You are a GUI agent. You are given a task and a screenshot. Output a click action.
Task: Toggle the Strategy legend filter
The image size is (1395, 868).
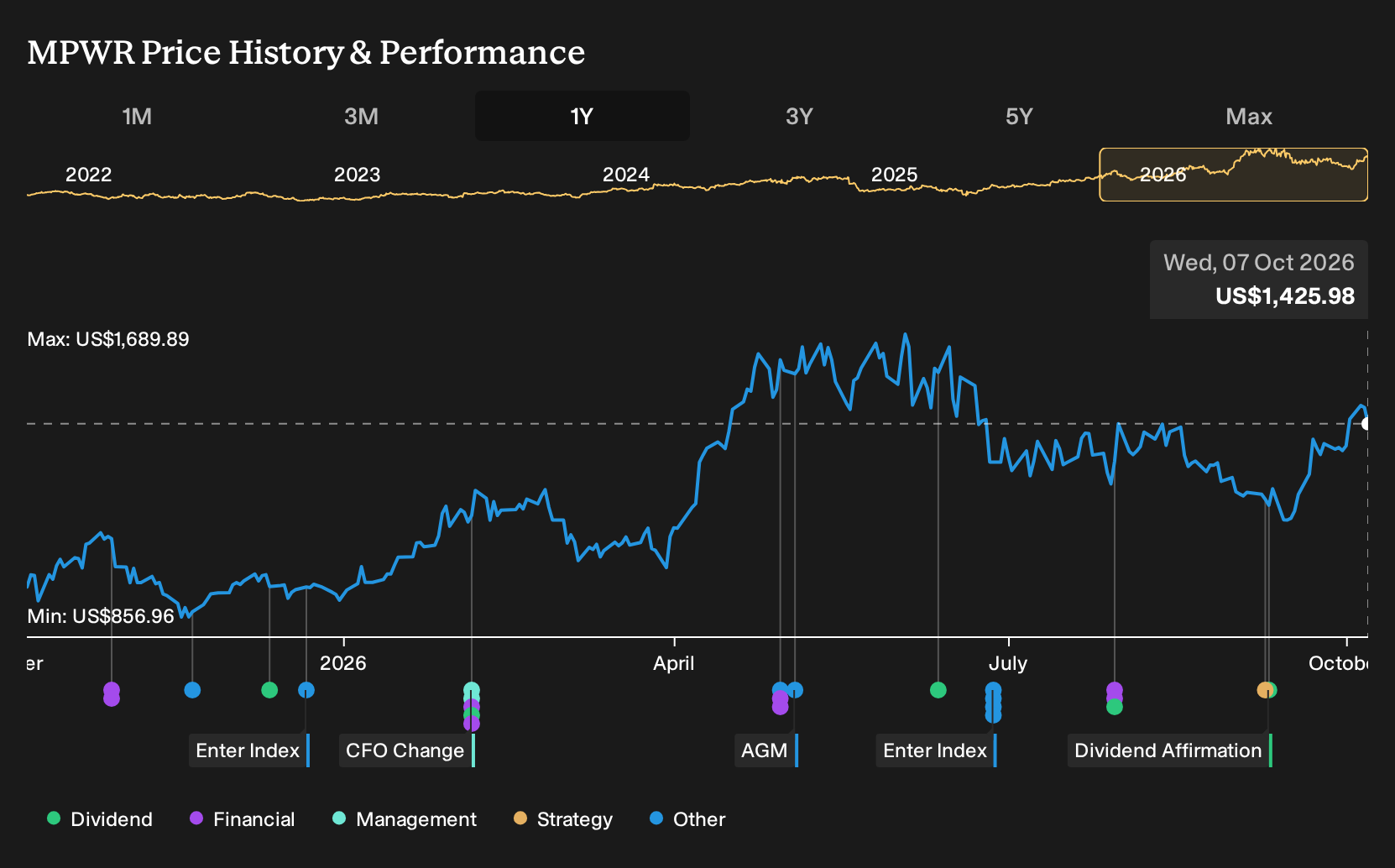pos(563,819)
